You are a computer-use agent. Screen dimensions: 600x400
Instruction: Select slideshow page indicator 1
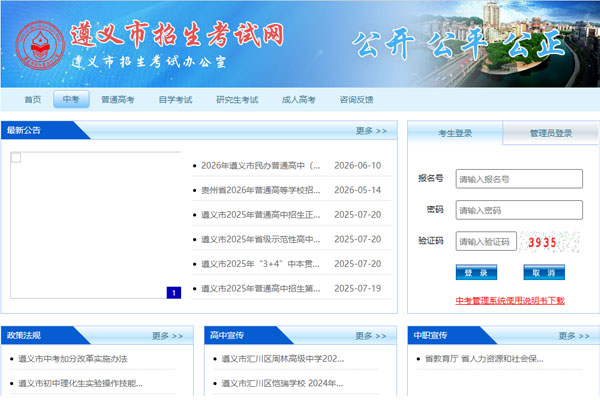pyautogui.click(x=174, y=293)
